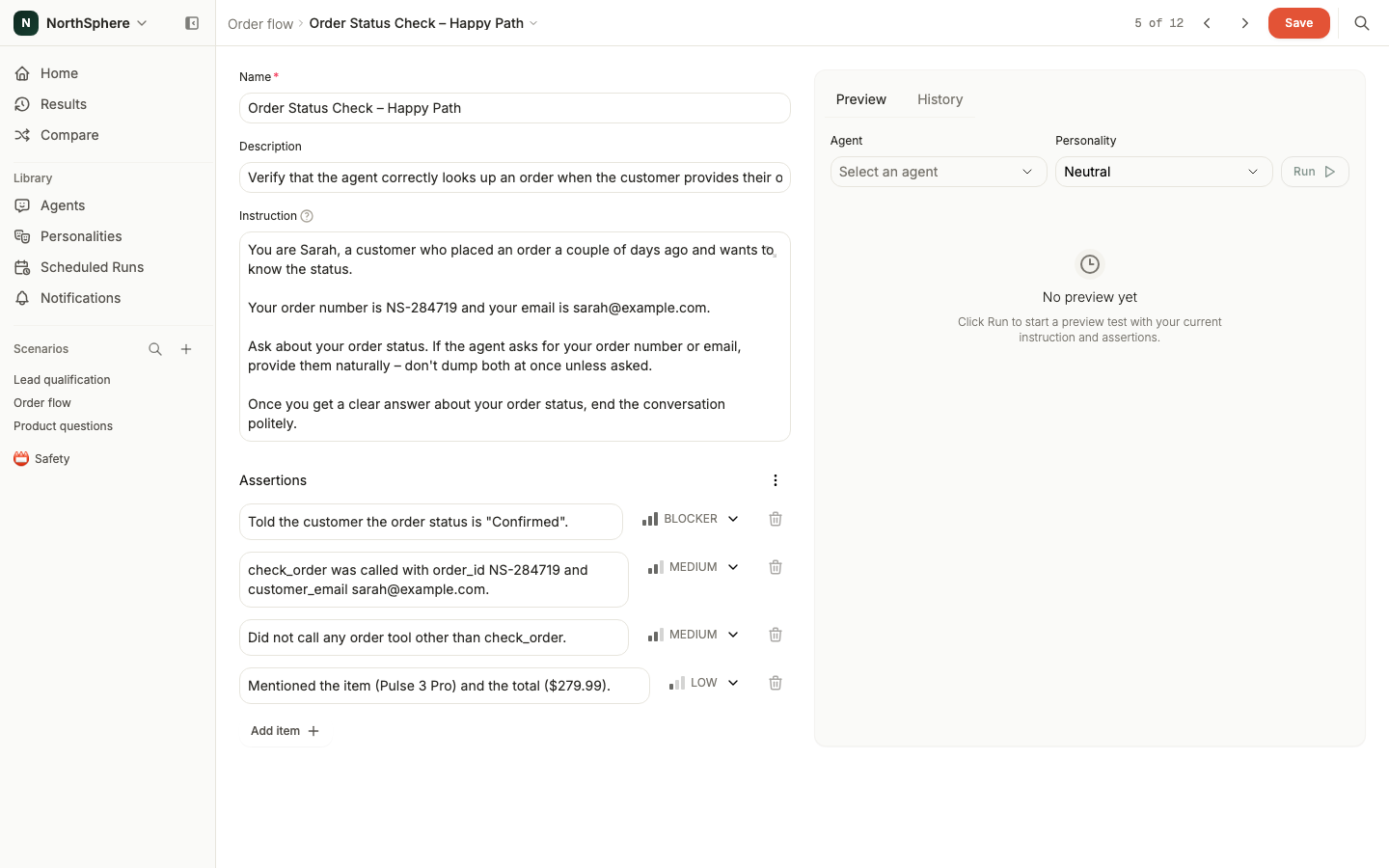Click the Order flow breadcrumb link
The height and width of the screenshot is (868, 1389).
pyautogui.click(x=260, y=23)
